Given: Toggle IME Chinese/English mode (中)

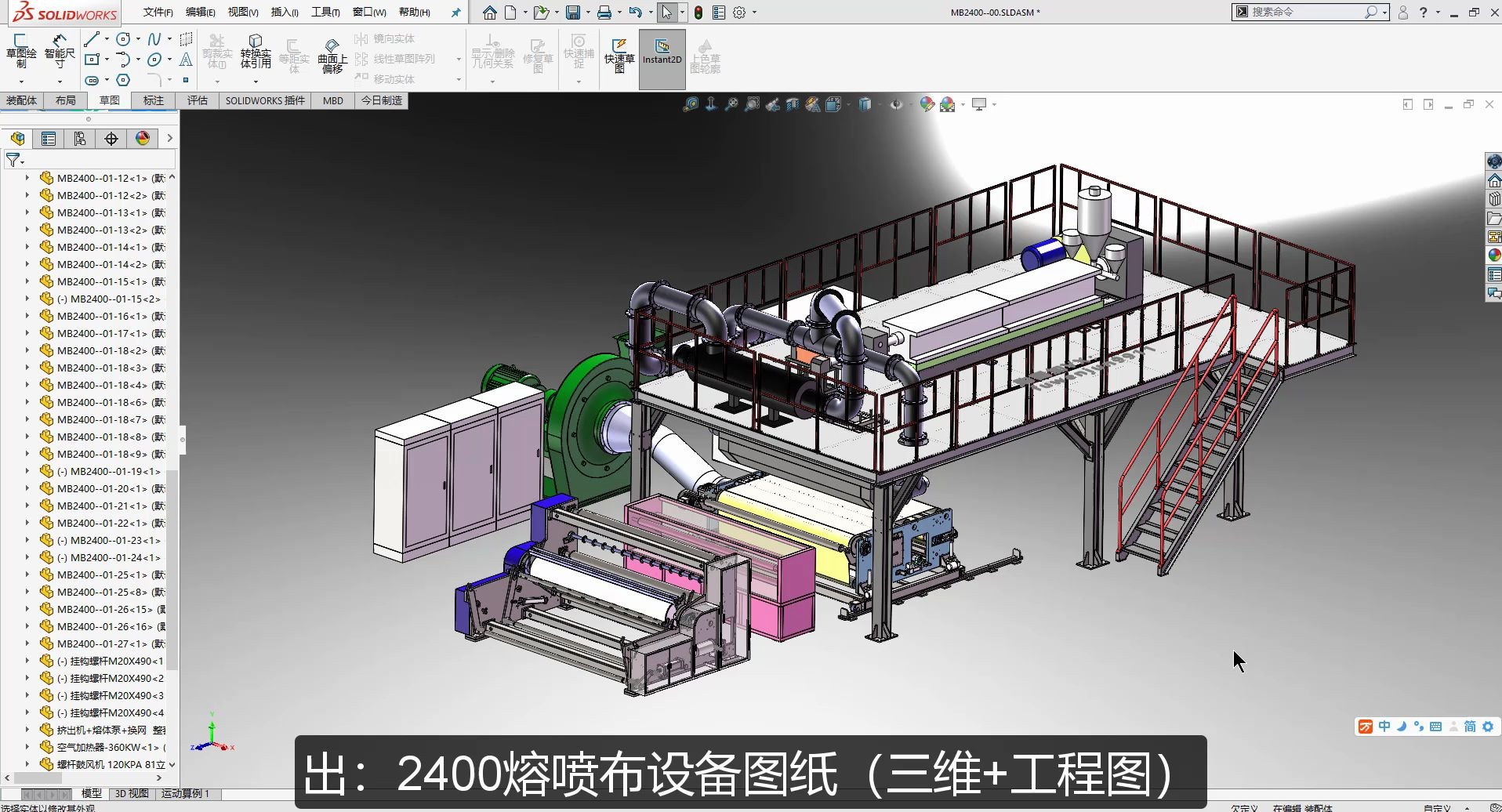Looking at the screenshot, I should click(x=1384, y=727).
